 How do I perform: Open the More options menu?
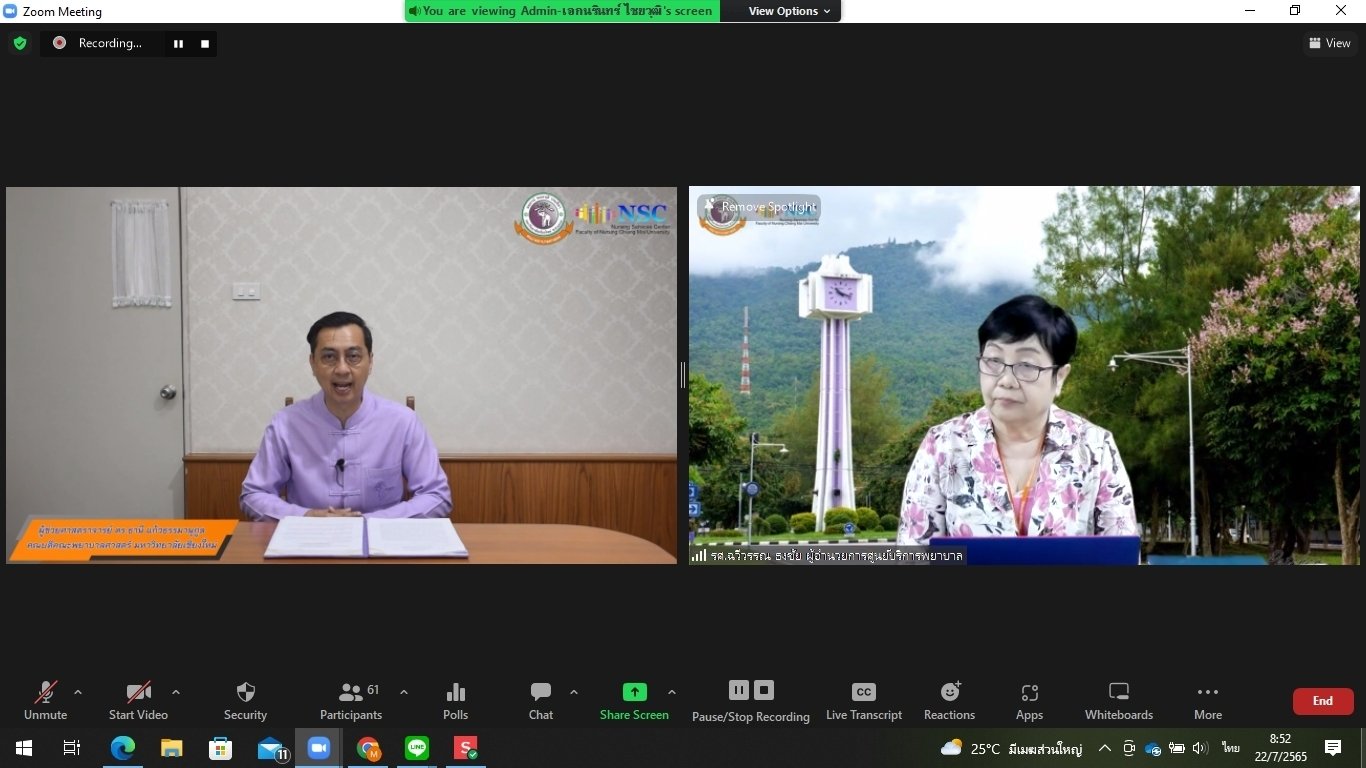click(x=1208, y=700)
